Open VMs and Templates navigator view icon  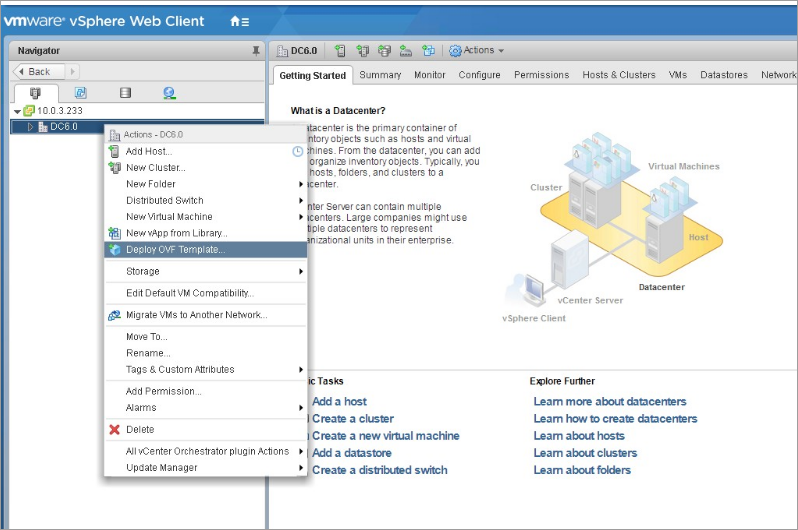click(80, 93)
